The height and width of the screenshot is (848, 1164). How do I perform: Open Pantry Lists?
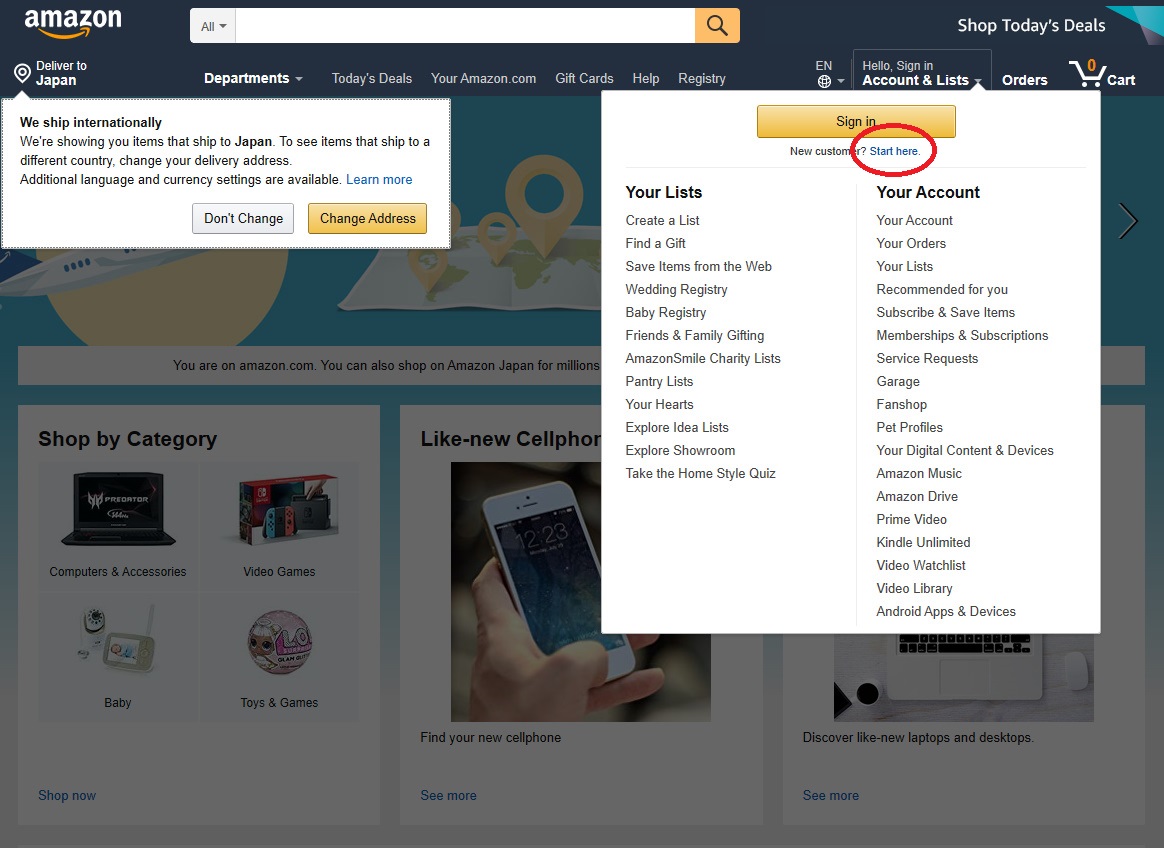[659, 382]
